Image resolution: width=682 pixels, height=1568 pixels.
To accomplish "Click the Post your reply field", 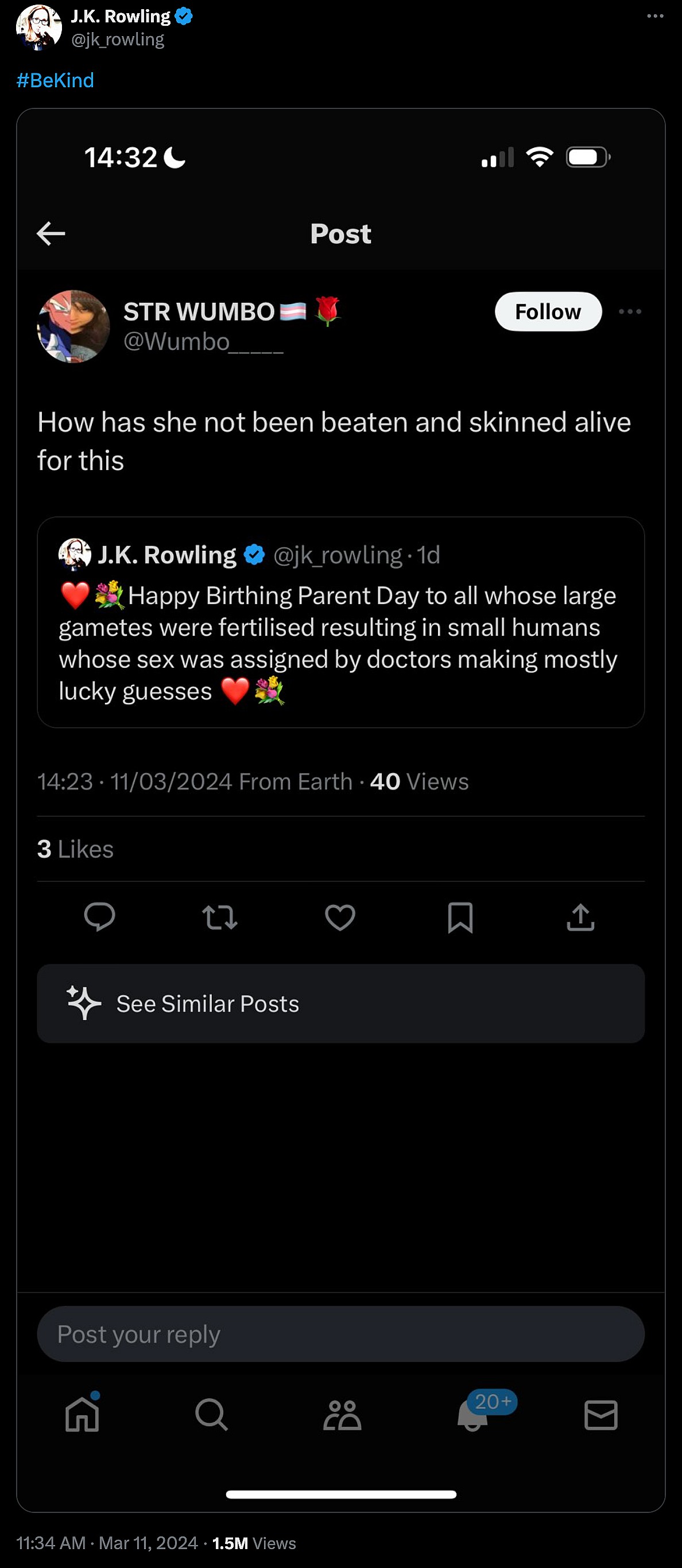I will pos(340,1334).
